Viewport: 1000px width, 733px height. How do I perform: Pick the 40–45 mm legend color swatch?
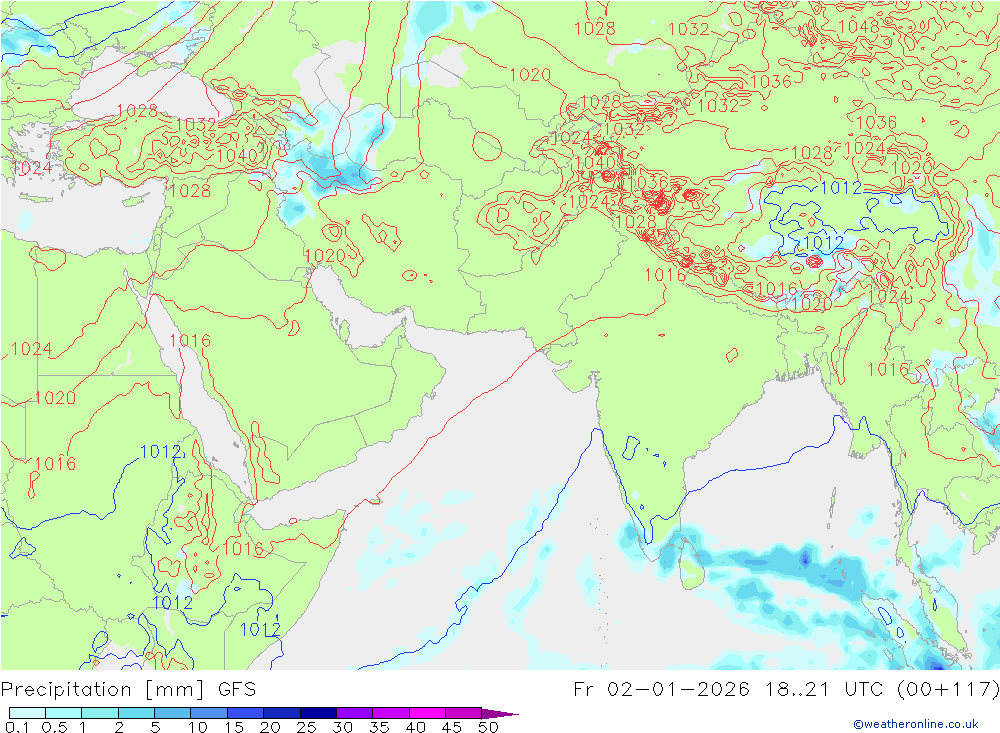click(x=427, y=713)
